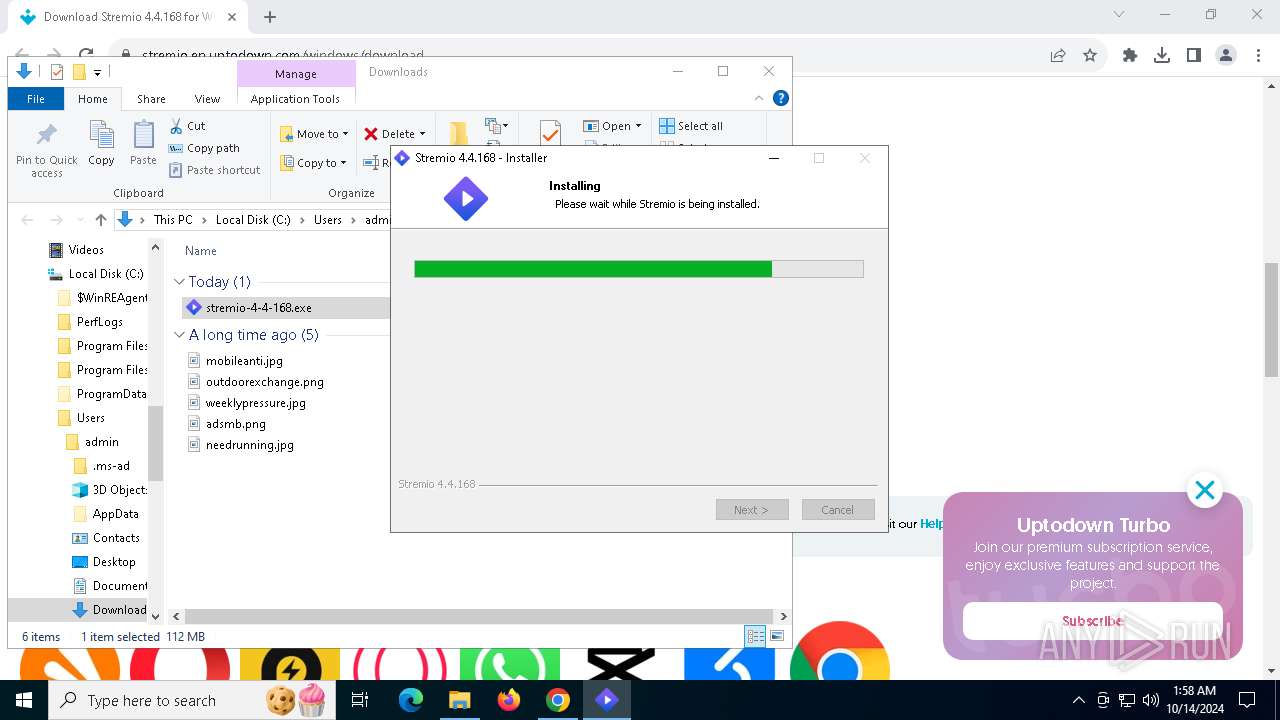Select 3D Objects in tree
1280x720 pixels.
(x=119, y=490)
